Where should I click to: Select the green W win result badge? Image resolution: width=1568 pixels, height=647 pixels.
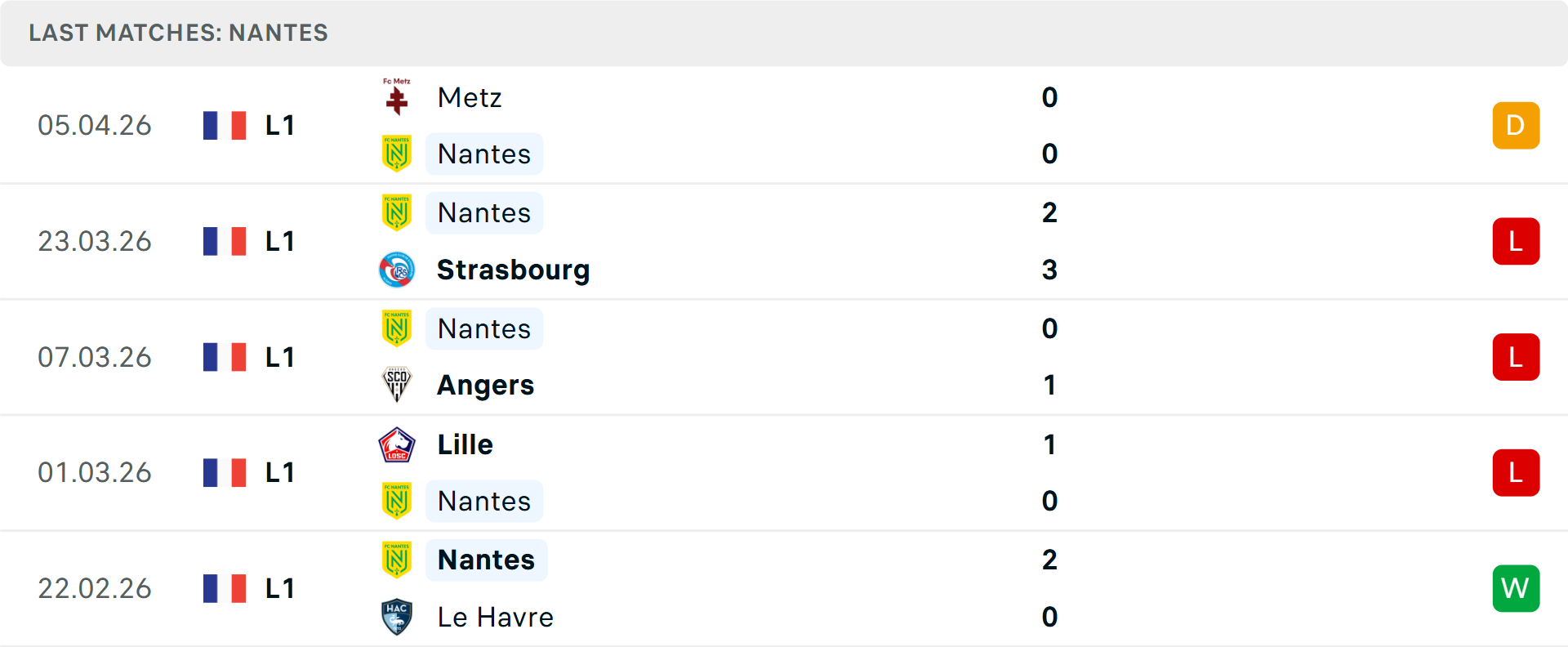click(x=1516, y=588)
